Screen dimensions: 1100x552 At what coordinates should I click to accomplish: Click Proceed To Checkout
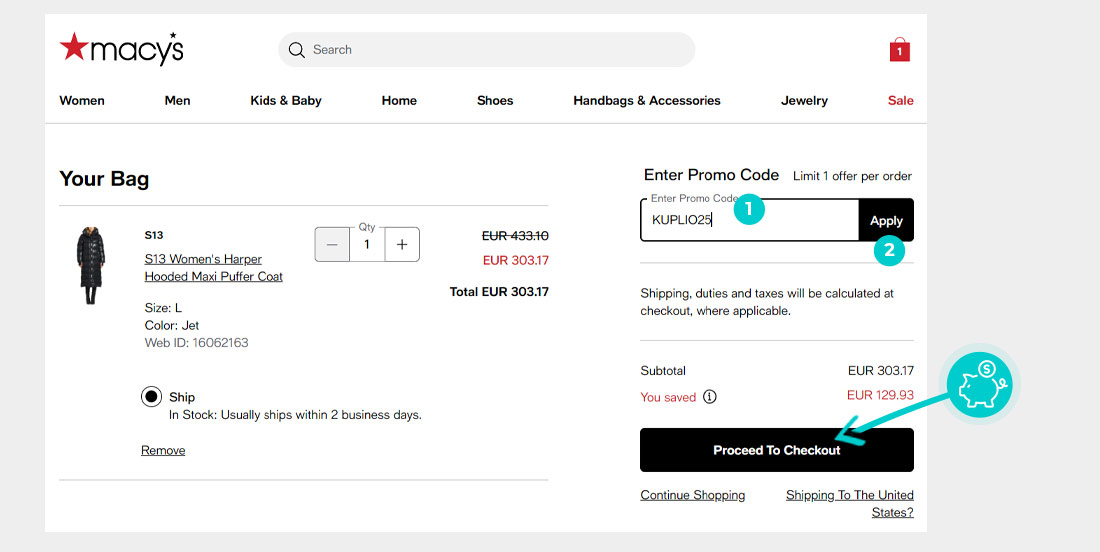tap(777, 450)
